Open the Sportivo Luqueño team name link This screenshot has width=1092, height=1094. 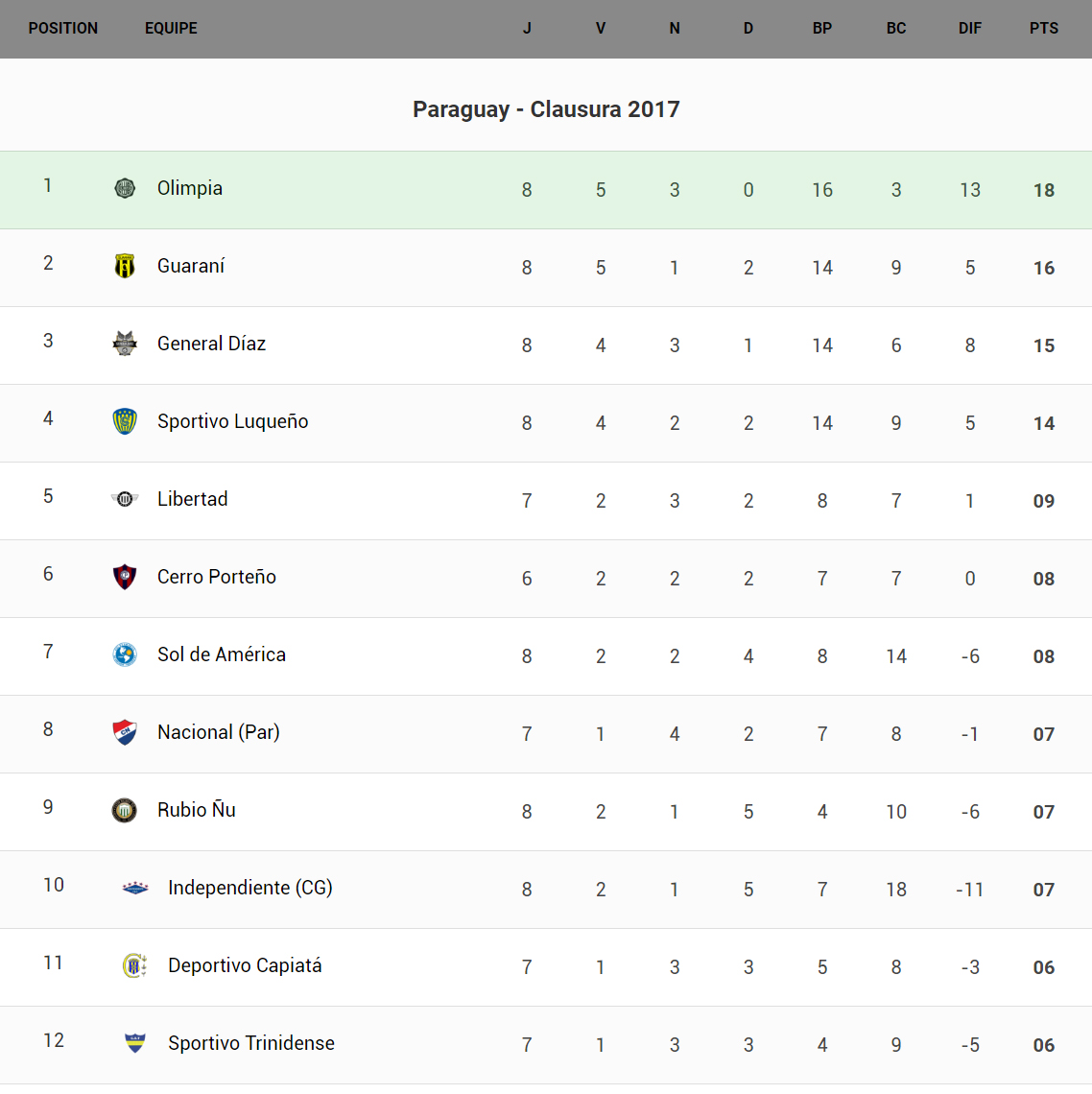point(233,421)
